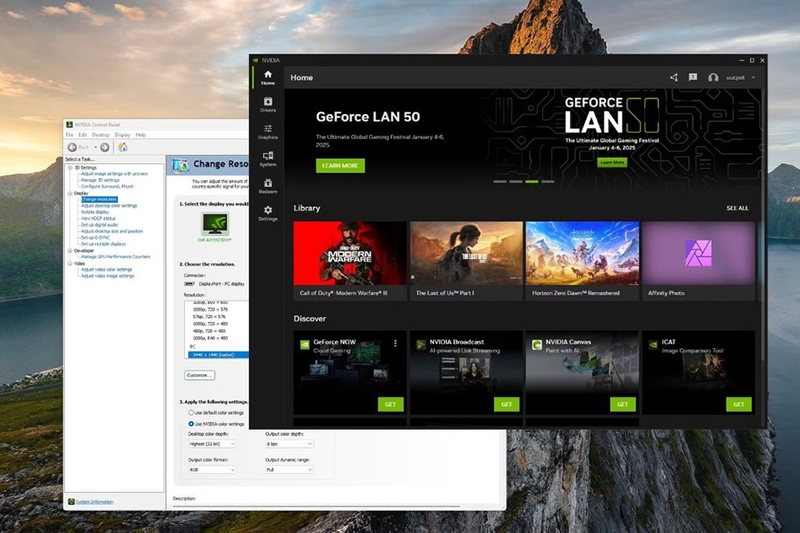Click the NVIDIA Broadcast logo icon
Viewport: 800px width, 533px height.
tap(421, 345)
